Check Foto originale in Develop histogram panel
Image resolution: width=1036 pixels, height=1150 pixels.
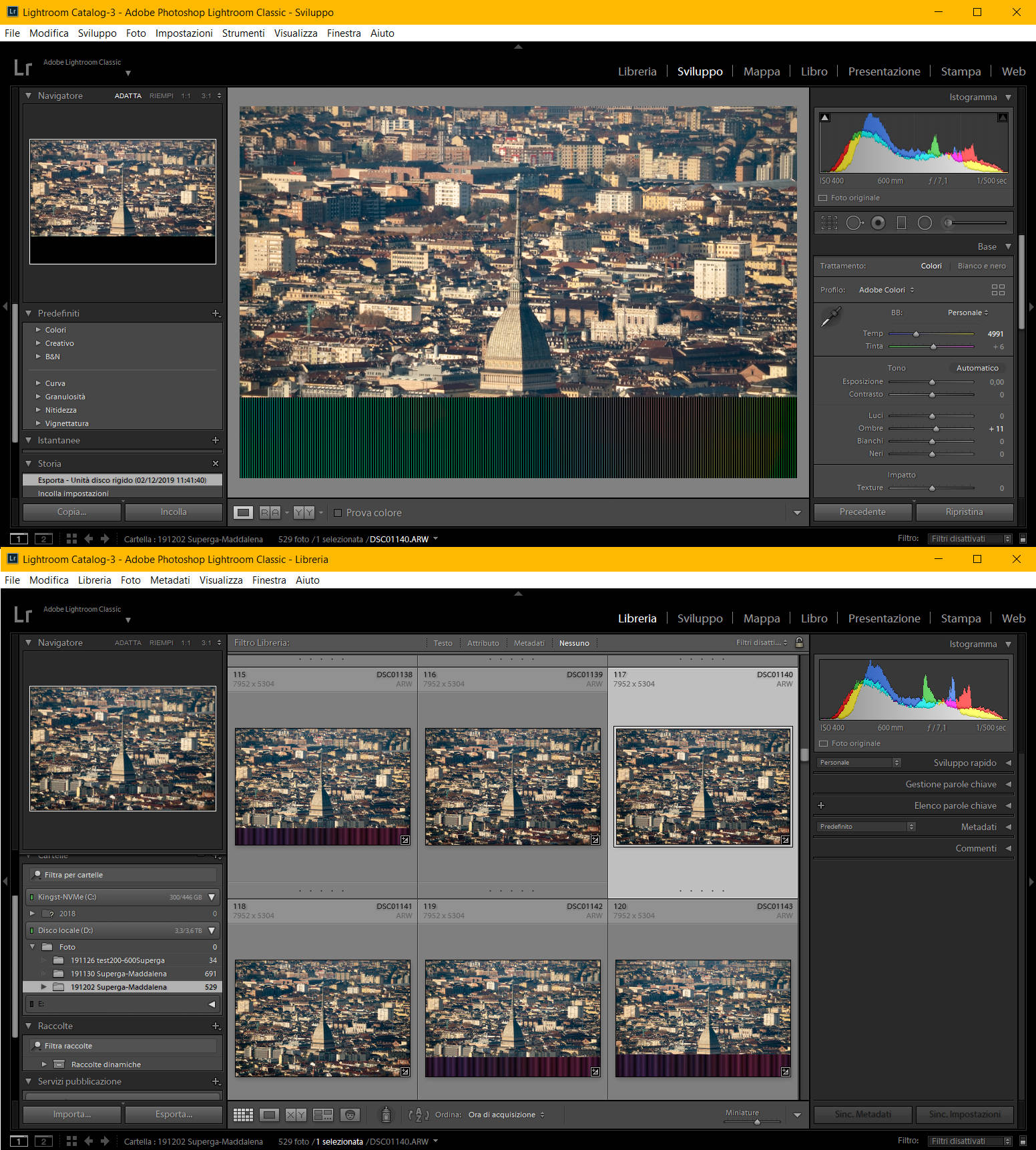[823, 198]
